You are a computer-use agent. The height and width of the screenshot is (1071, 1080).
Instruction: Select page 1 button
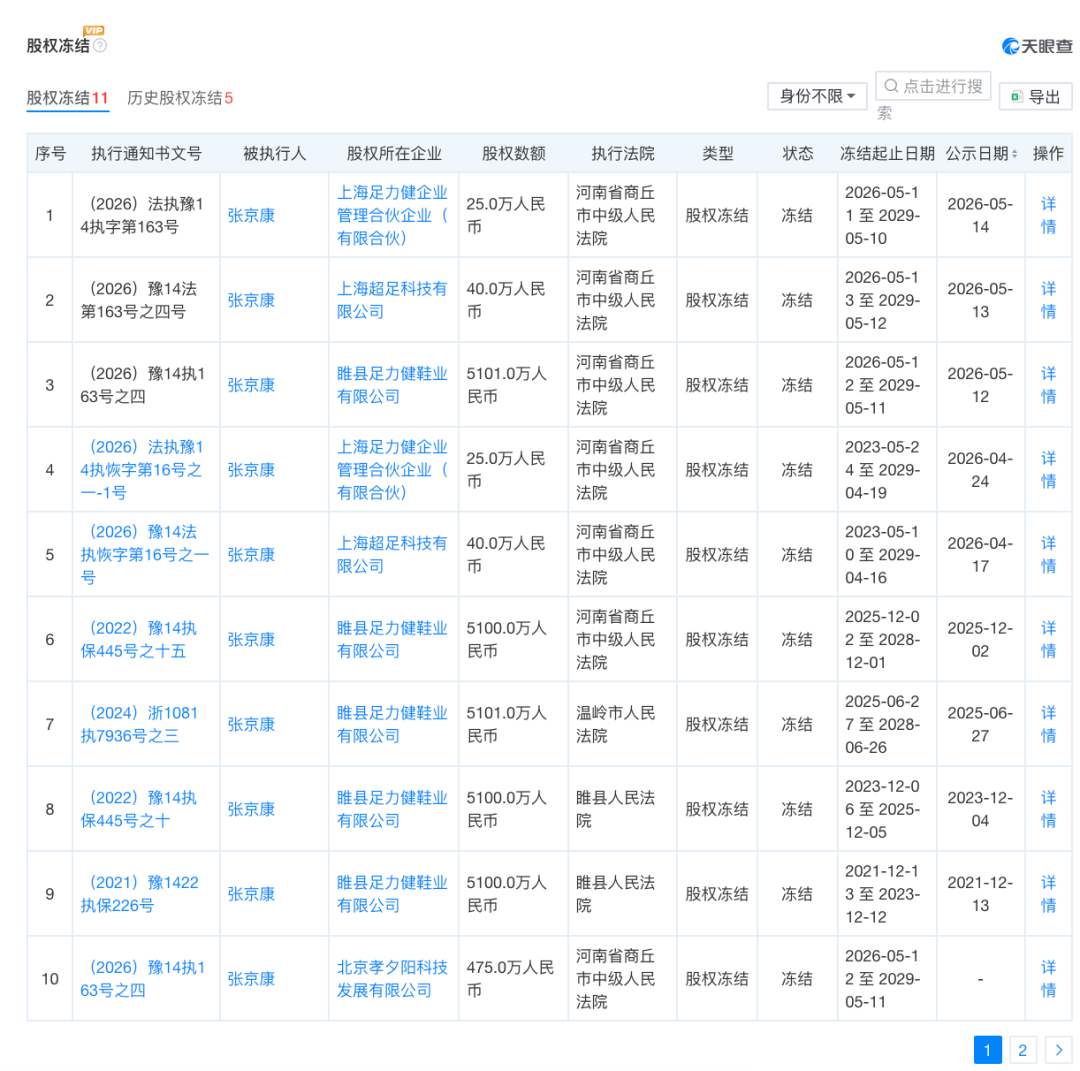987,1050
